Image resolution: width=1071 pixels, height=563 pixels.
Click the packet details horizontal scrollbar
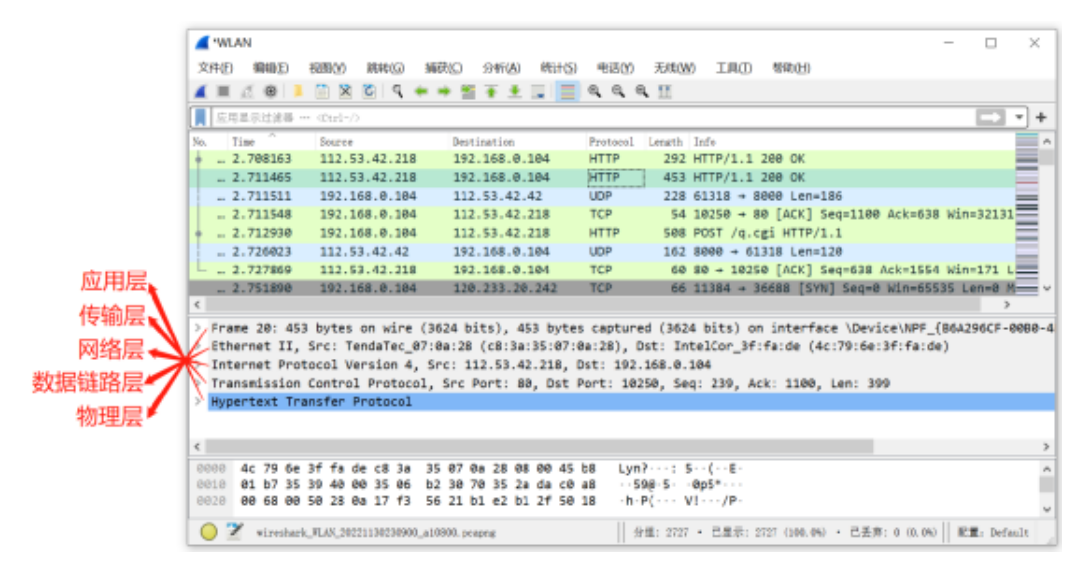(x=540, y=446)
